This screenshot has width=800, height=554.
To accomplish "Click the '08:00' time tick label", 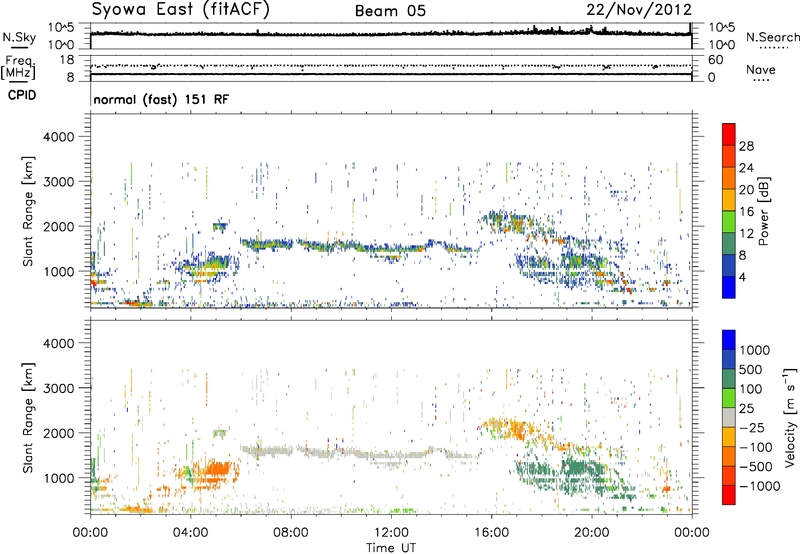I will tap(291, 533).
